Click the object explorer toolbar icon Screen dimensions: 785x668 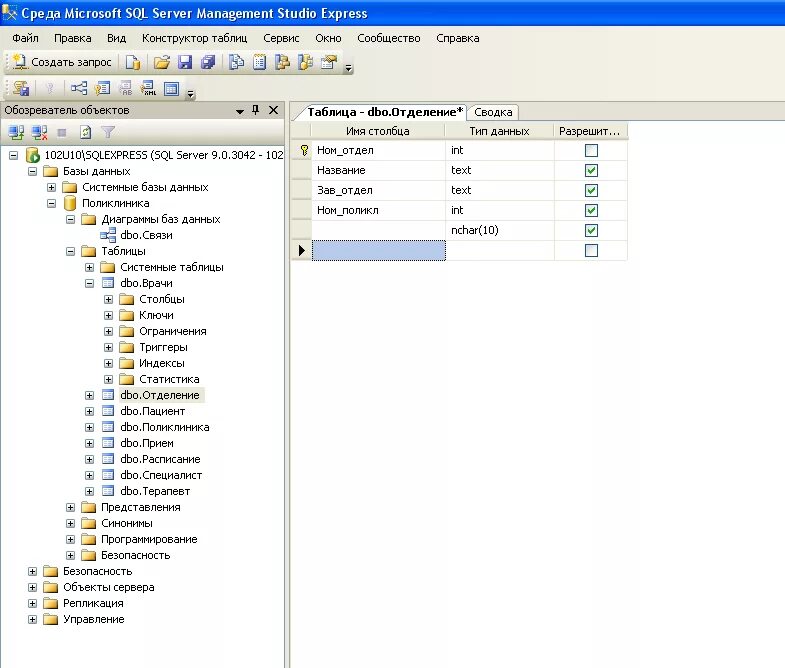(282, 62)
